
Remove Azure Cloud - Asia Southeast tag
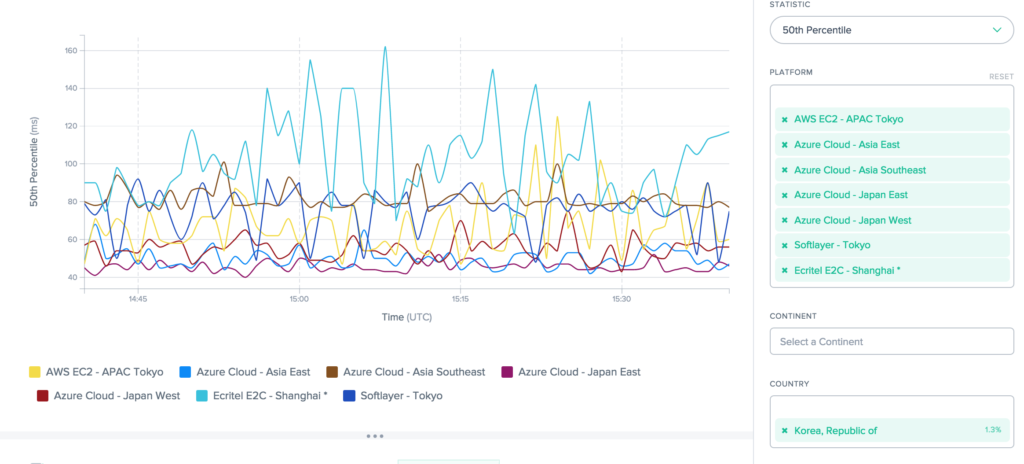coord(785,170)
